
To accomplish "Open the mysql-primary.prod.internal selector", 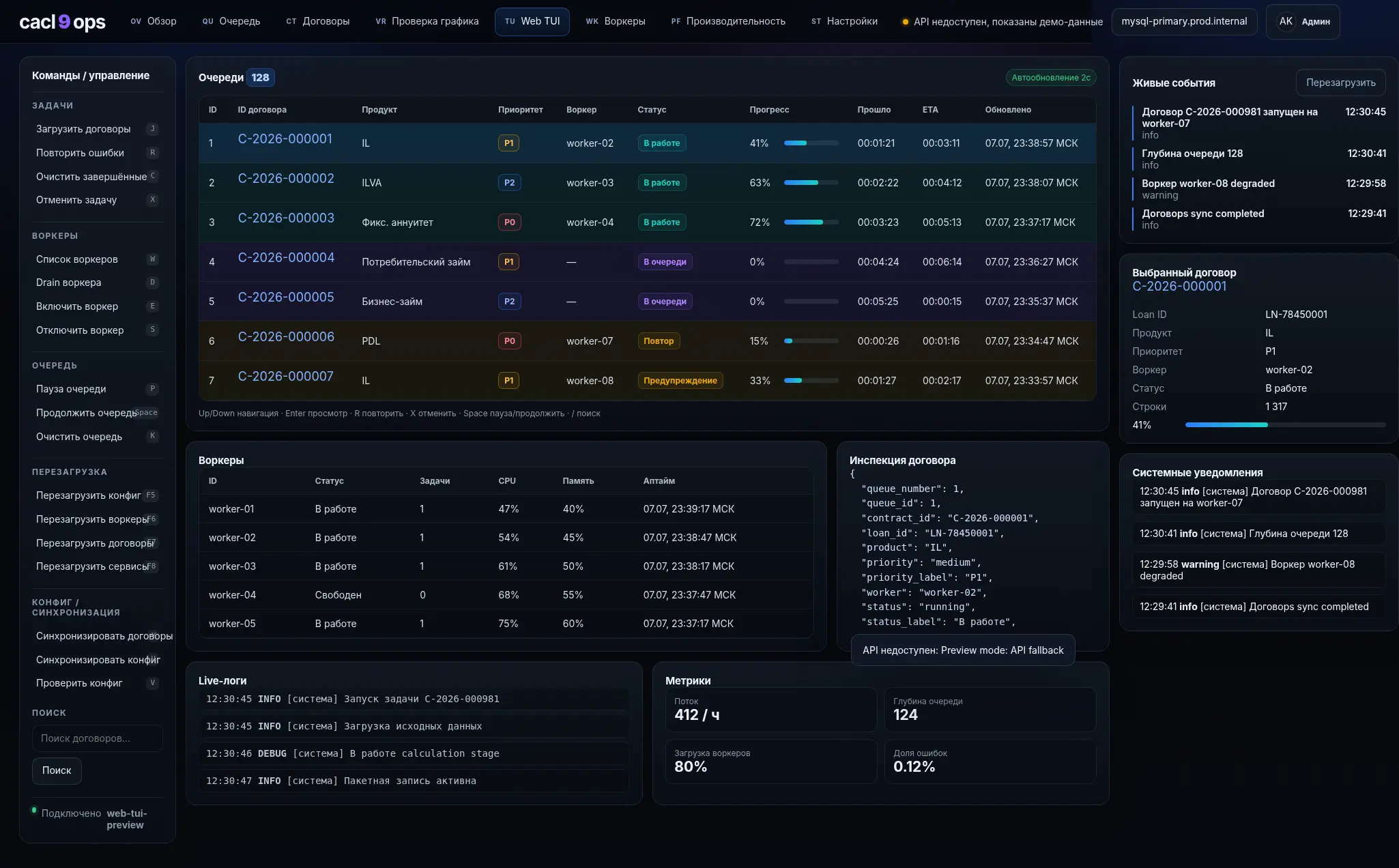I will click(1184, 22).
